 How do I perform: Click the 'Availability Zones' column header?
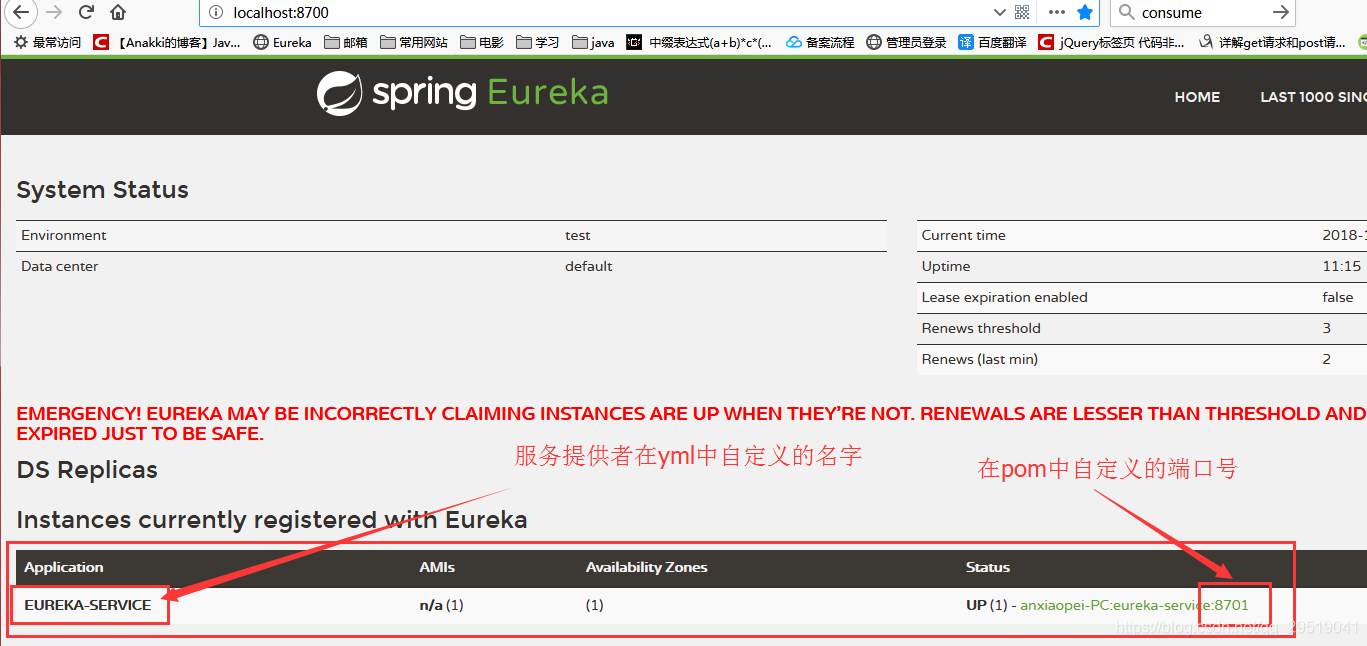point(646,567)
